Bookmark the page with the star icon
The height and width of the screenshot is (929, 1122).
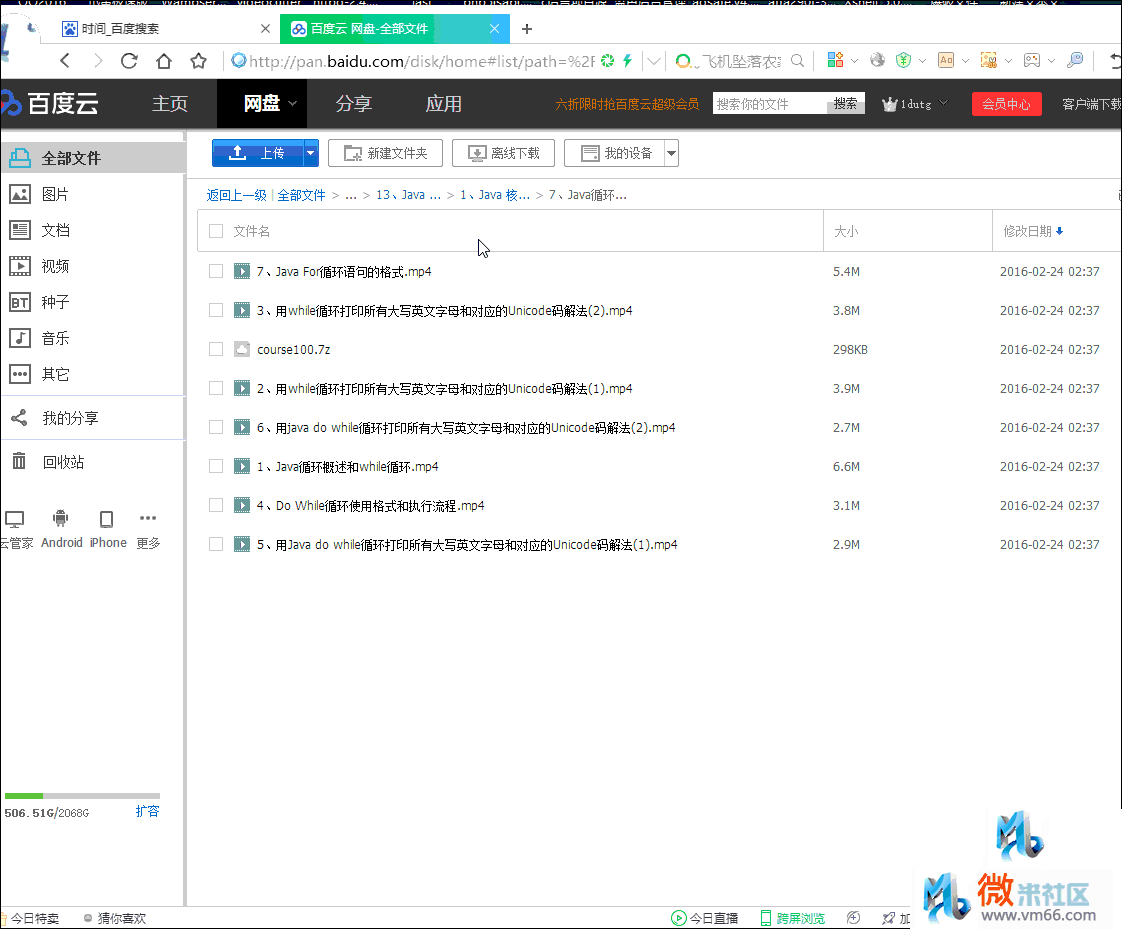tap(198, 61)
